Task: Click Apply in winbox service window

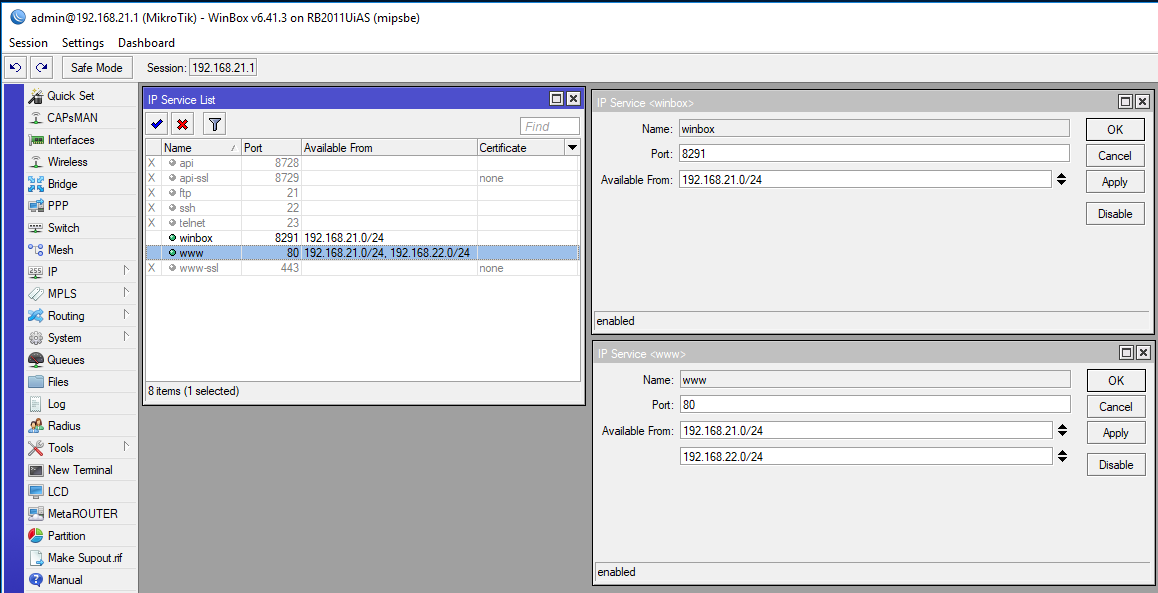Action: click(1114, 182)
